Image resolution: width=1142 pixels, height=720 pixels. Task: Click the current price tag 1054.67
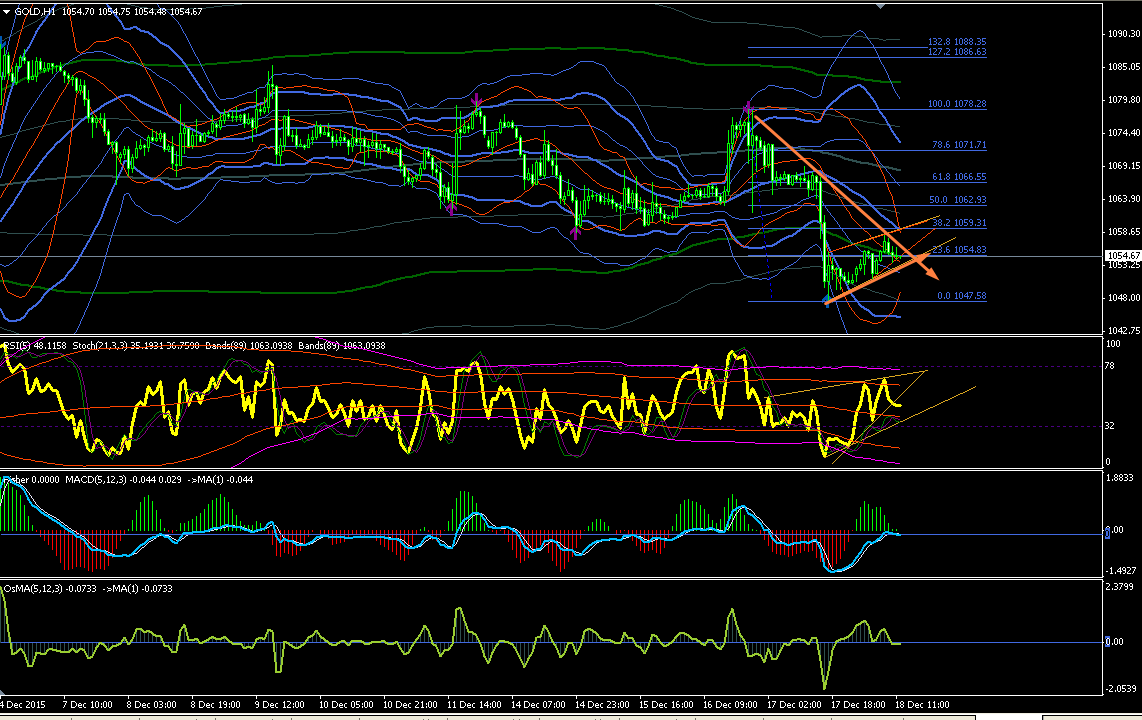click(1122, 256)
